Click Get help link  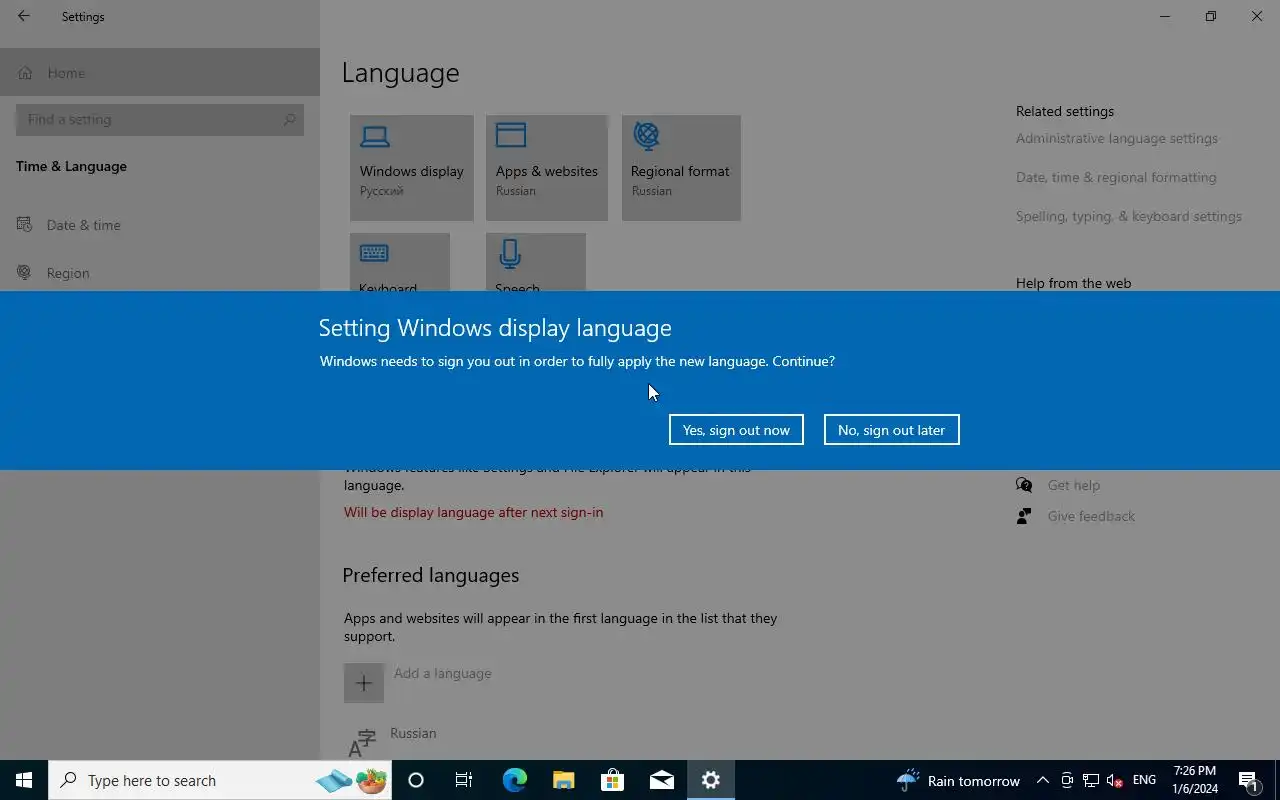[1074, 485]
